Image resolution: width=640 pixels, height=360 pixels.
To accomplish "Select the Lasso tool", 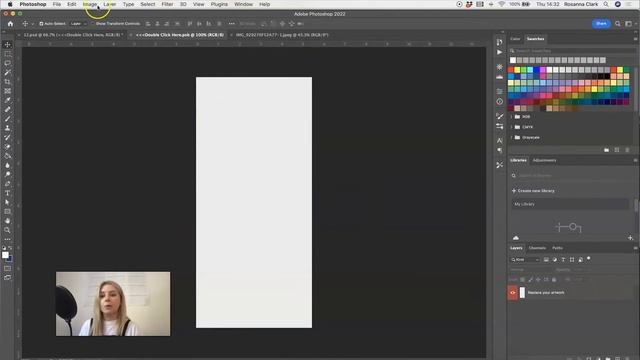I will (7, 63).
